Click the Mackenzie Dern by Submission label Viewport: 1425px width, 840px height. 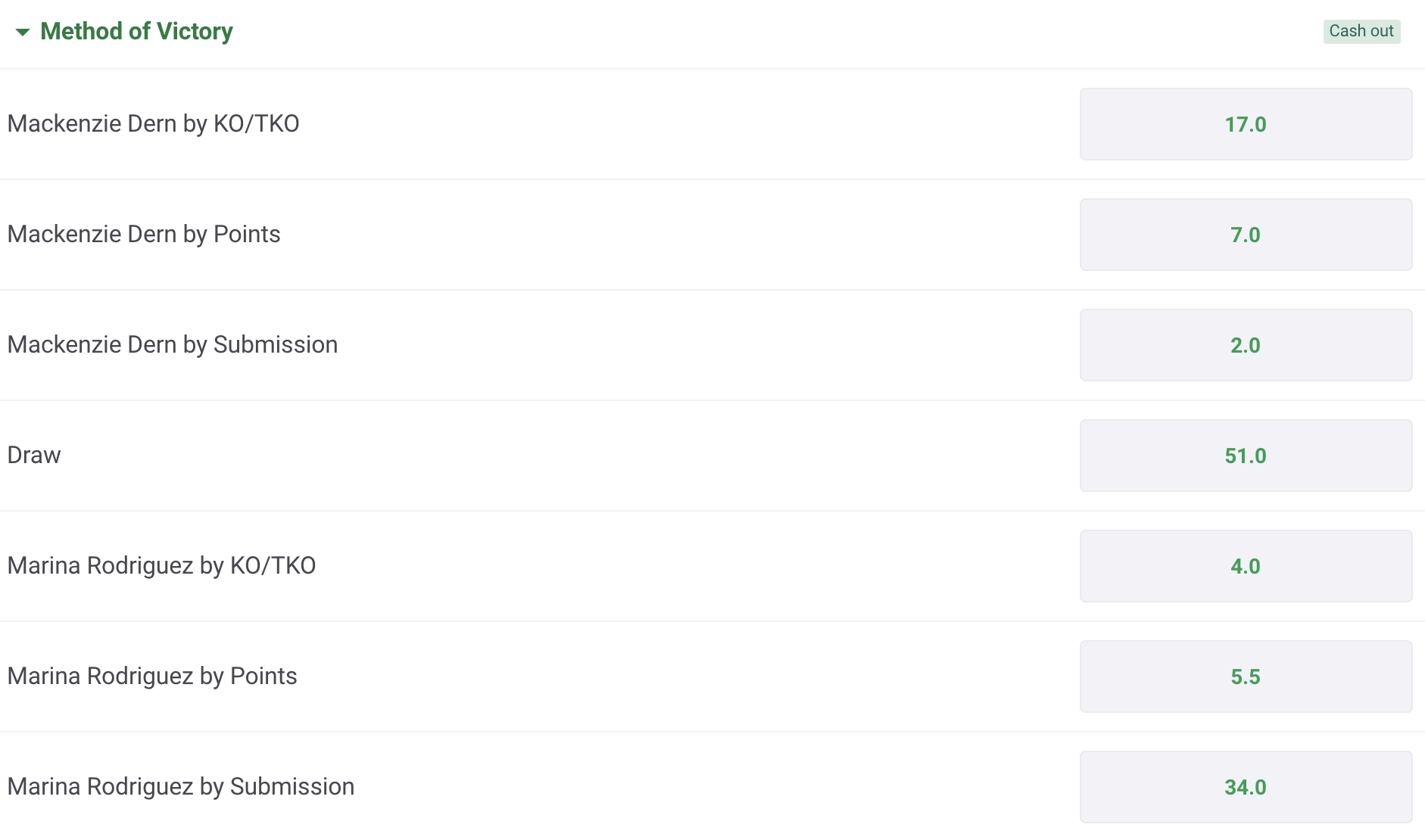[x=173, y=344]
